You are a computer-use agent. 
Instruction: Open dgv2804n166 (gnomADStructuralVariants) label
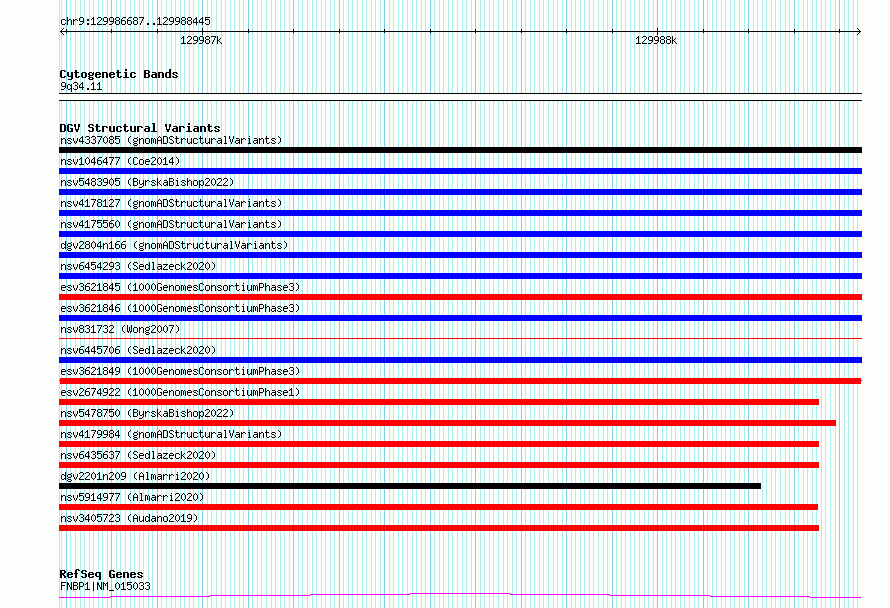click(174, 245)
